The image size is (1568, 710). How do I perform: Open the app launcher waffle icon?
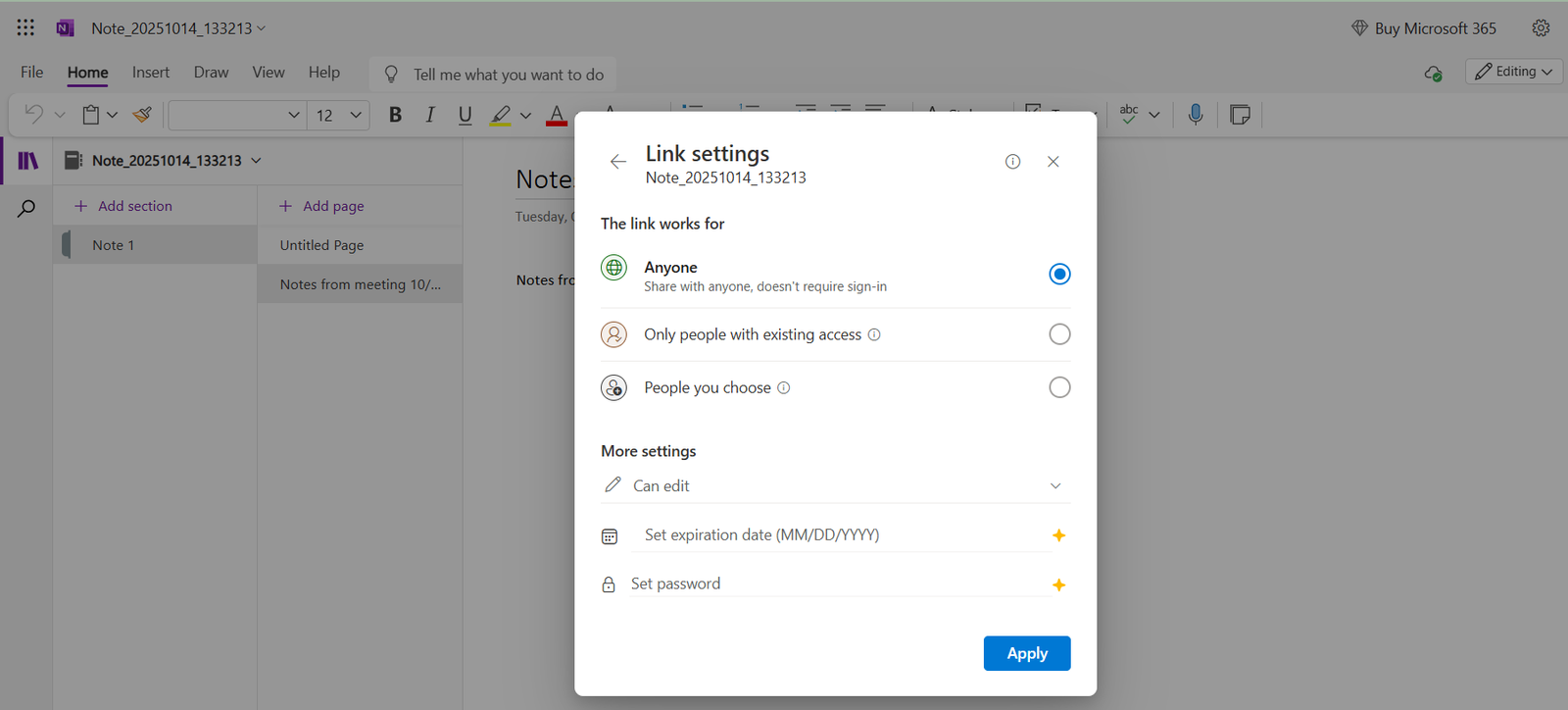[x=25, y=27]
